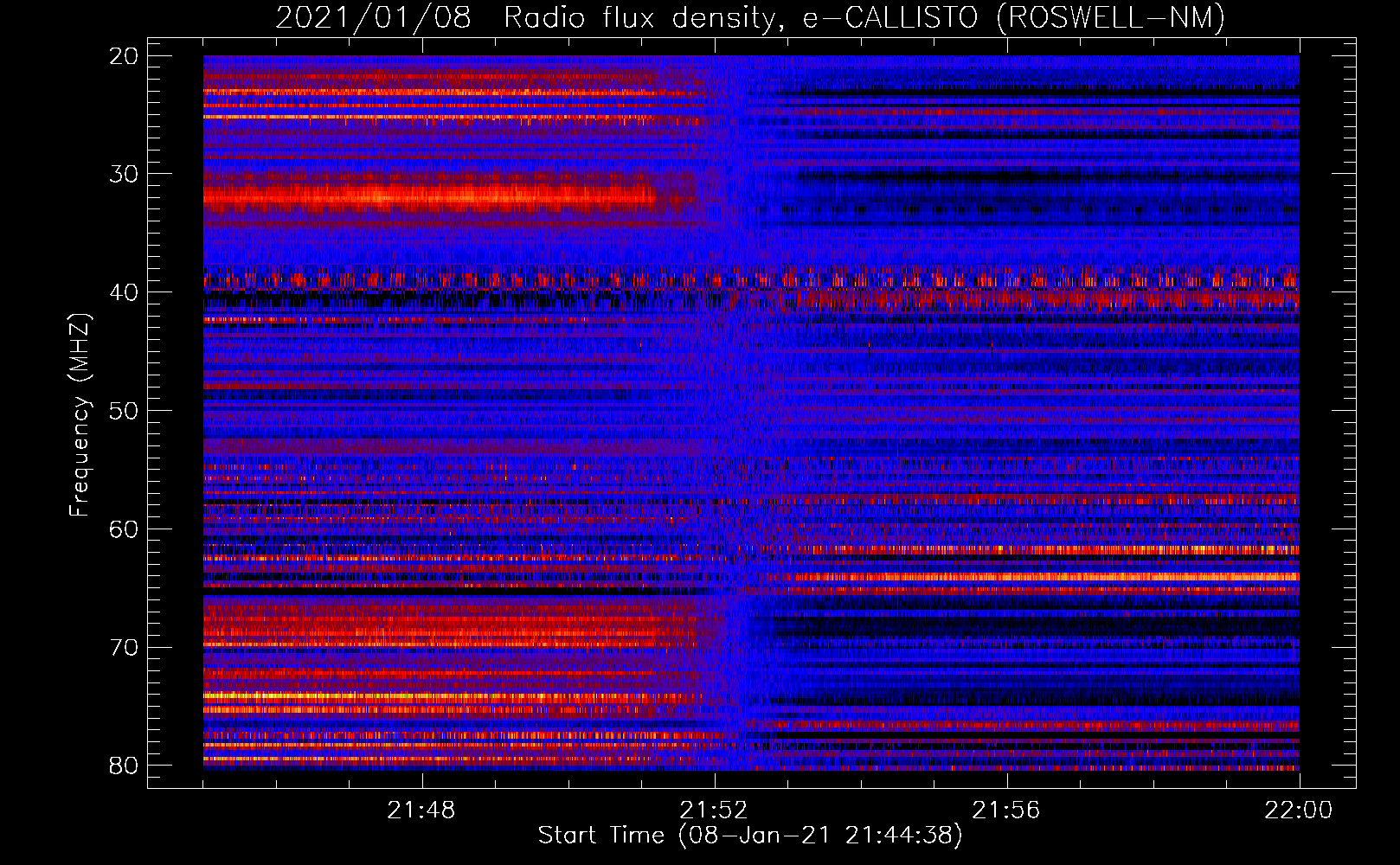Image resolution: width=1400 pixels, height=865 pixels.
Task: Click the time tick label '21:48'
Action: [x=421, y=811]
